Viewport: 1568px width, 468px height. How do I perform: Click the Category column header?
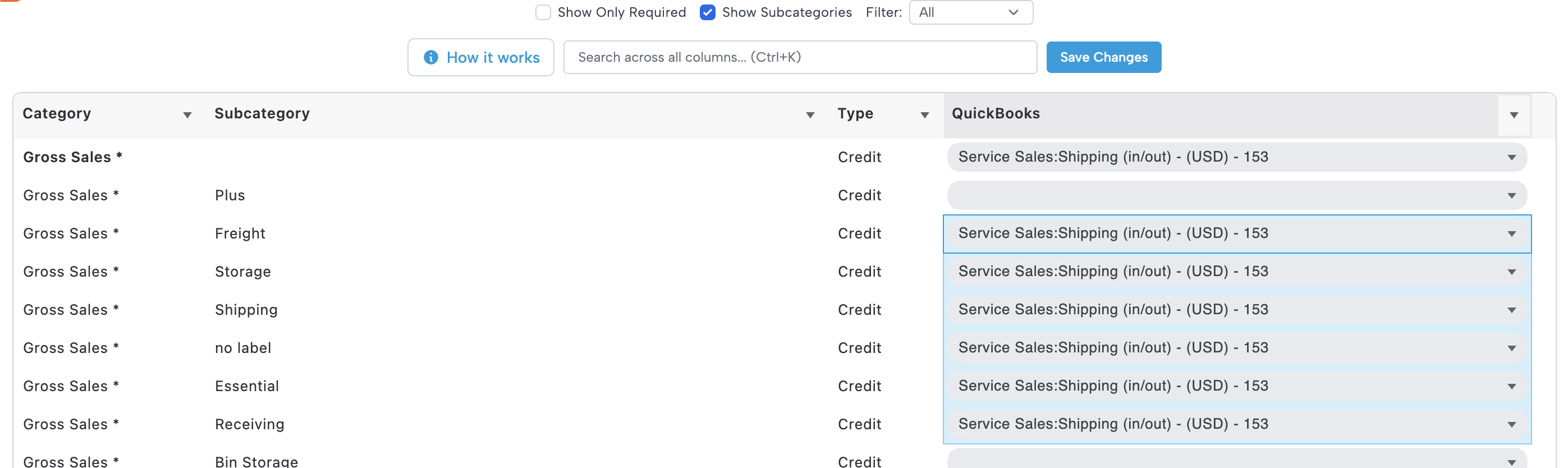[x=57, y=114]
